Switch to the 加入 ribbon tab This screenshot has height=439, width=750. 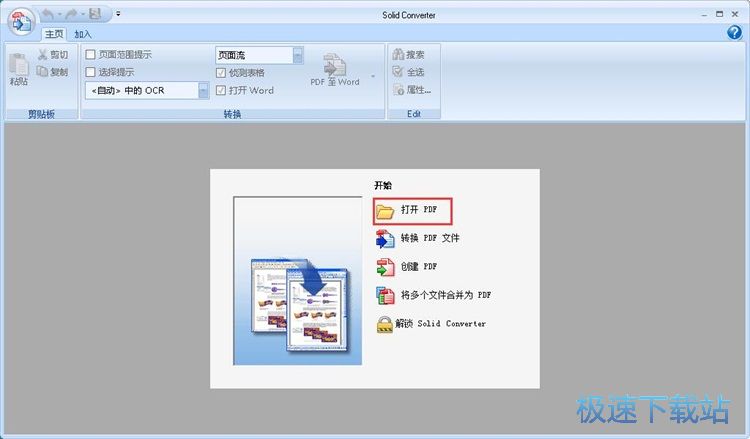[82, 34]
